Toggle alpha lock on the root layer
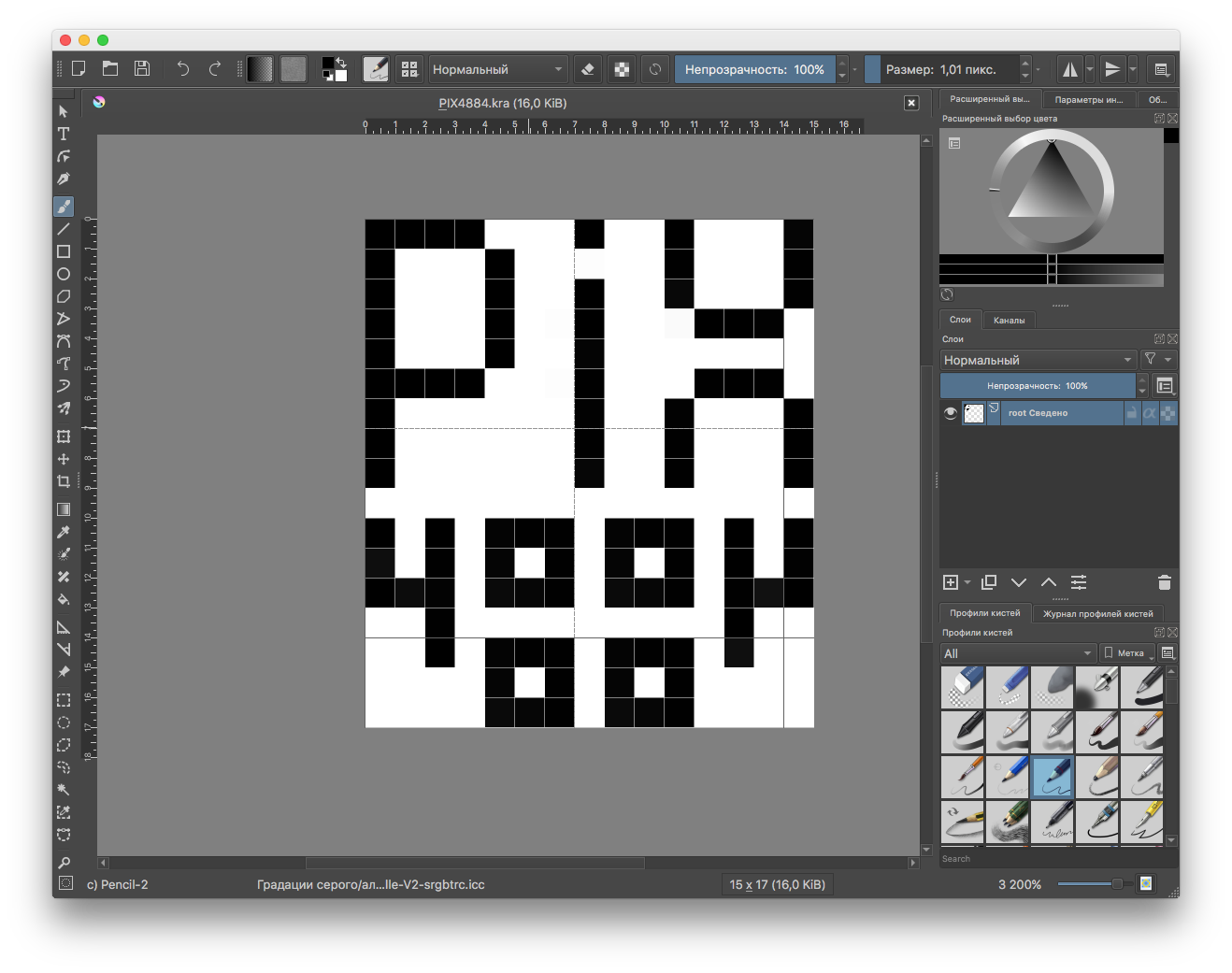Viewport: 1232px width, 973px height. (x=1152, y=412)
